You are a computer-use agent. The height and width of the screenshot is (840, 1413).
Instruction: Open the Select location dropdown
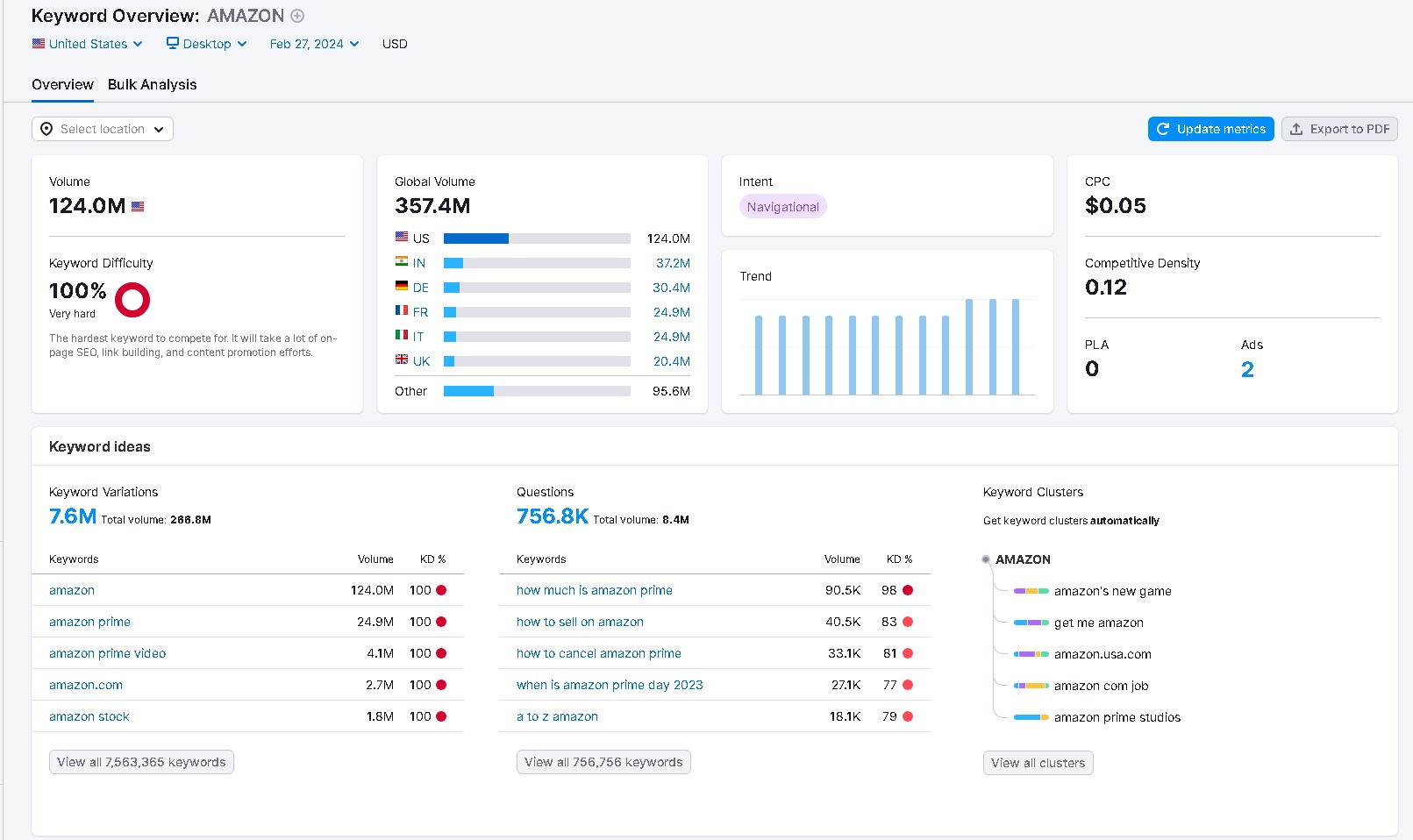pyautogui.click(x=103, y=129)
